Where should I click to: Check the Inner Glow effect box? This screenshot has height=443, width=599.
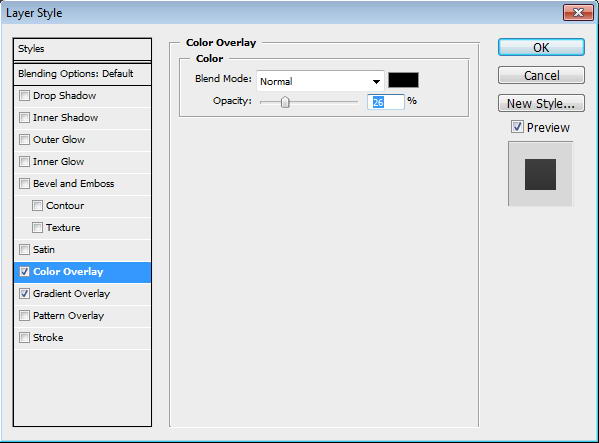pos(24,162)
